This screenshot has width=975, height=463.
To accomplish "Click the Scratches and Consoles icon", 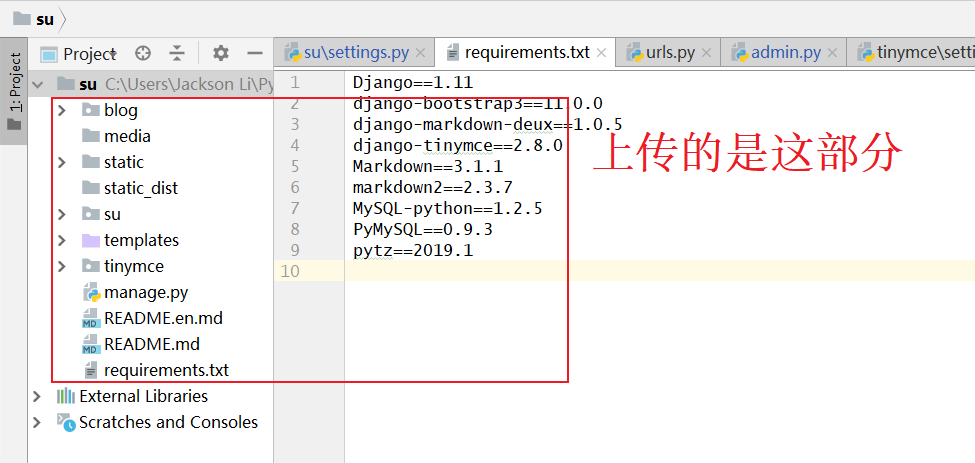I will click(65, 421).
